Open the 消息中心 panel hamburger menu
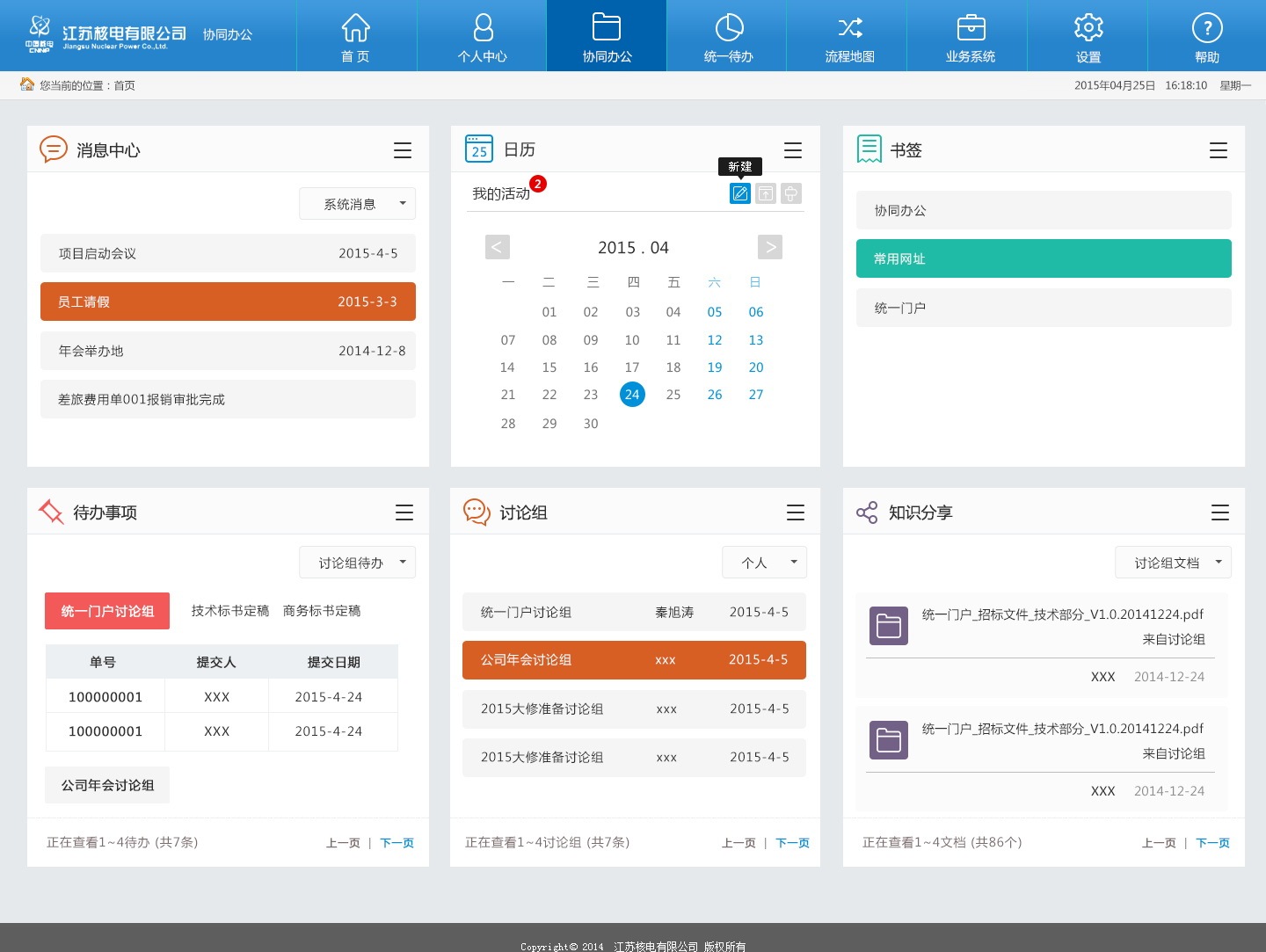 (x=402, y=149)
